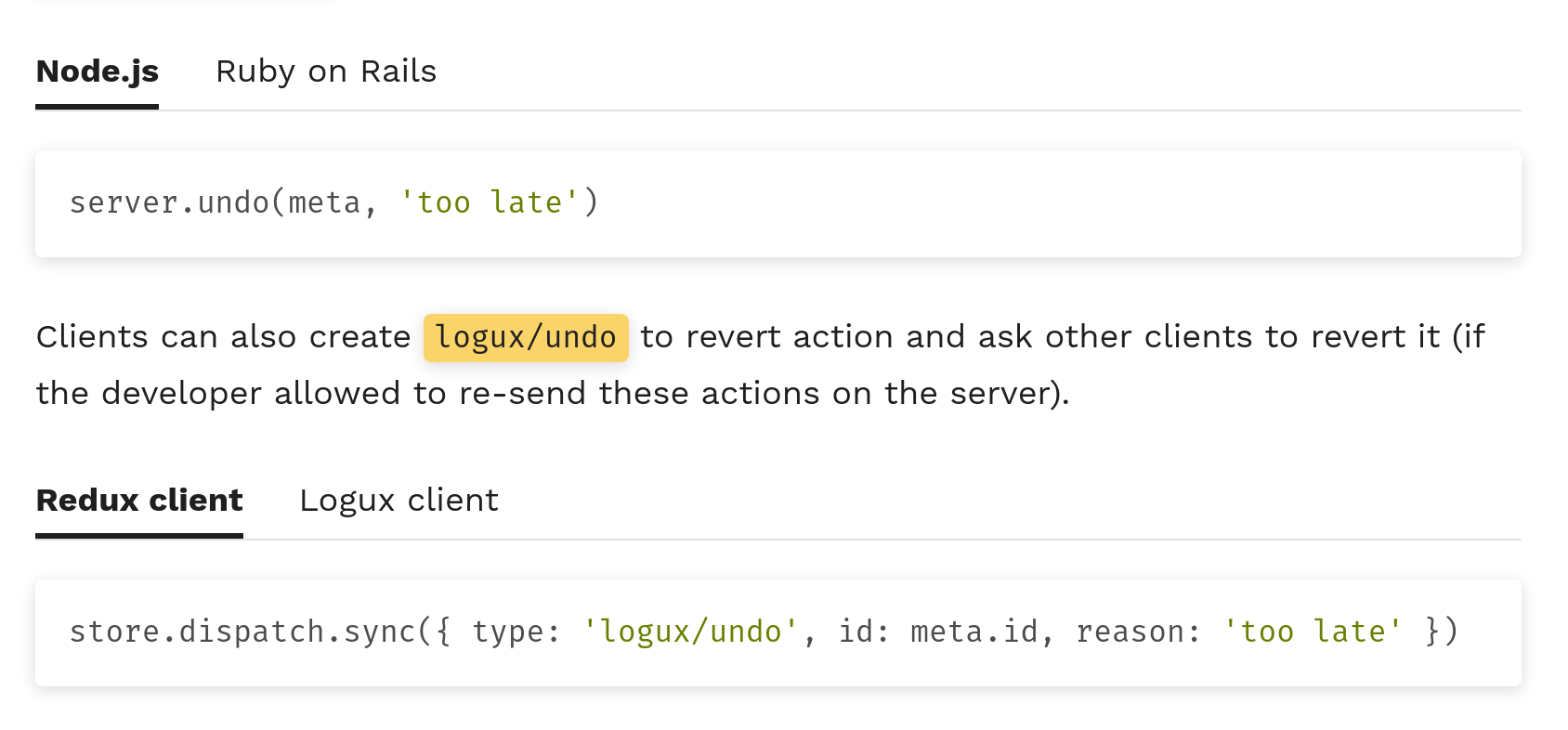Screen dimensions: 1568x730
Task: Select the Node.js tab
Action: click(97, 71)
